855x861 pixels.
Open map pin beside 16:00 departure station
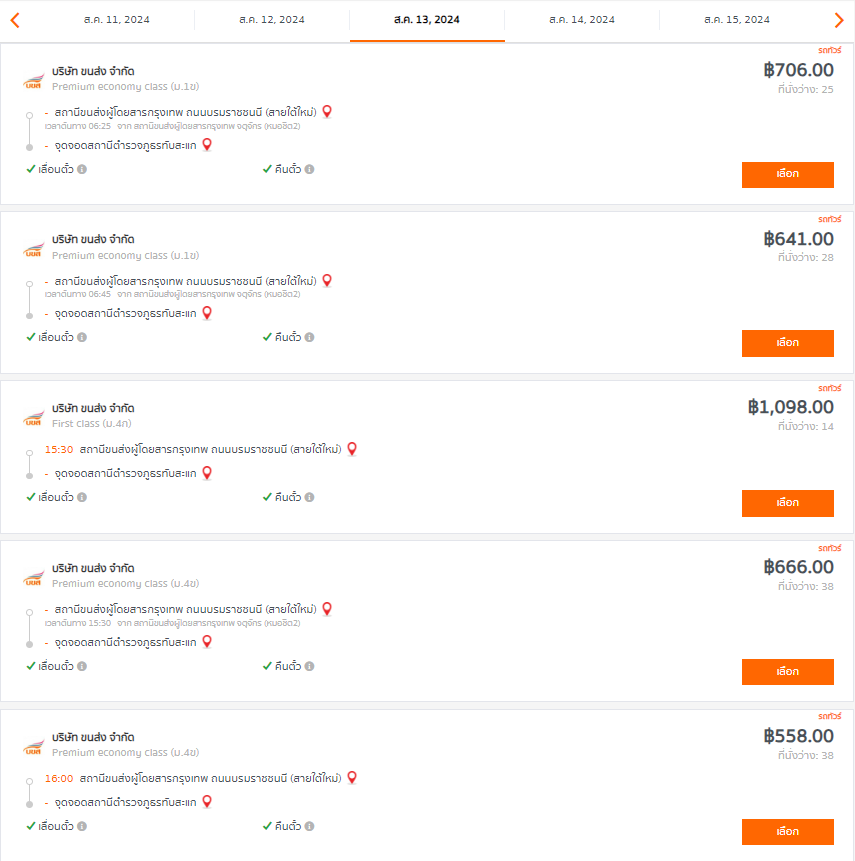(352, 778)
